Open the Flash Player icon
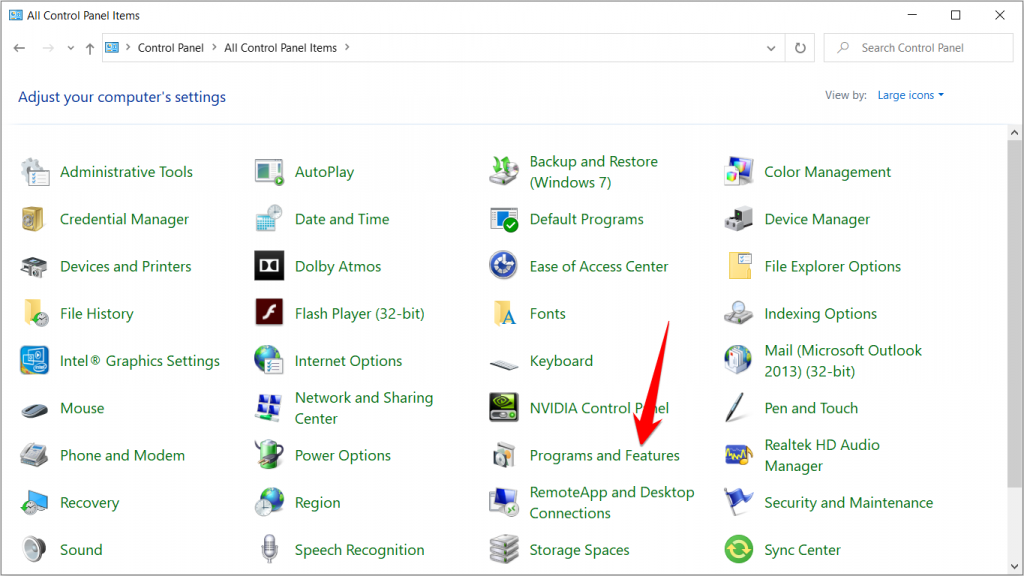1024x576 pixels. [269, 312]
